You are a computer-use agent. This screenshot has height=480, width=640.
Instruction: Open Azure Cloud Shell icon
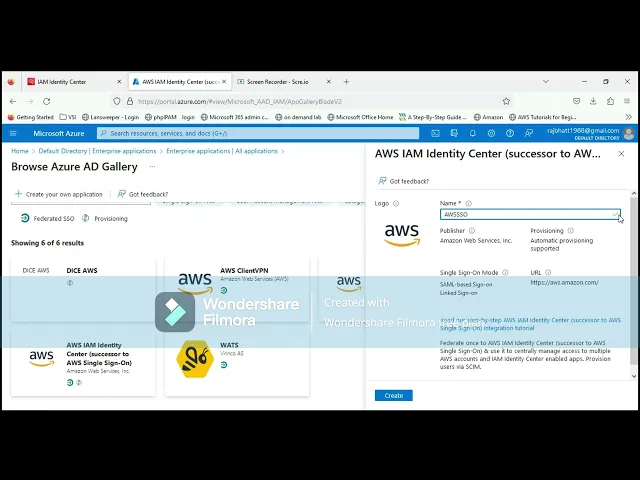point(436,133)
